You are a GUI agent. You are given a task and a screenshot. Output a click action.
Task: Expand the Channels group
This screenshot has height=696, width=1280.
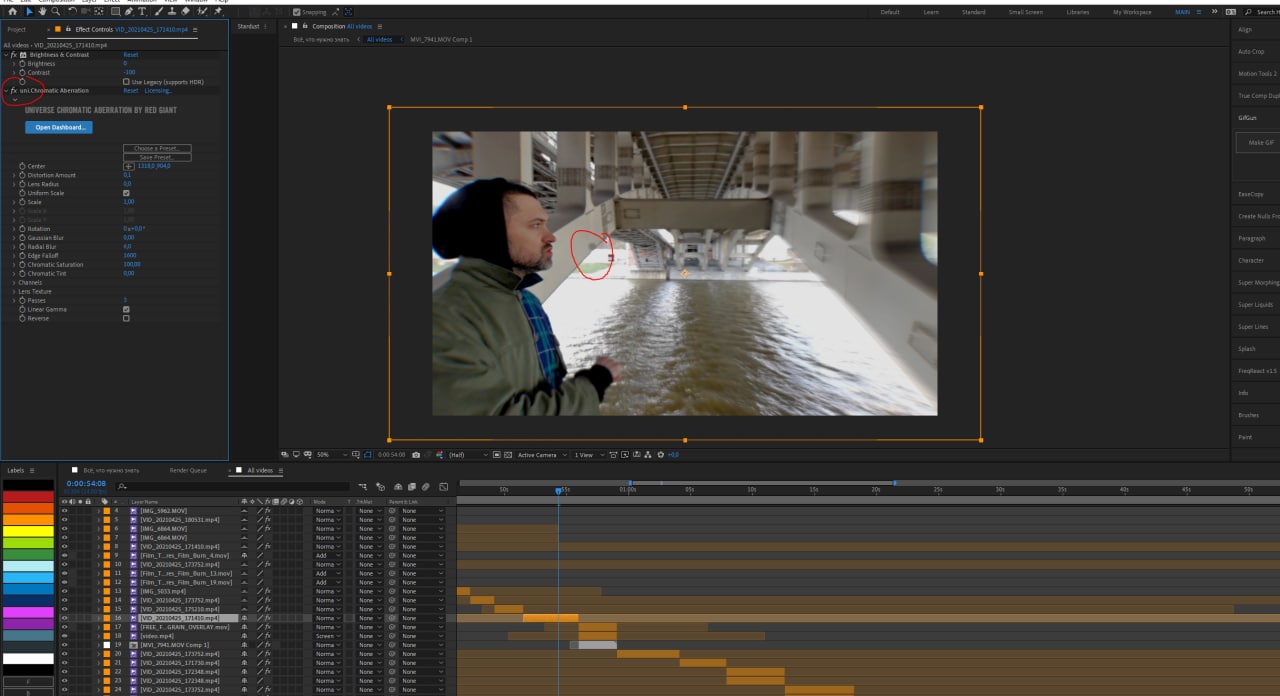pyautogui.click(x=15, y=282)
